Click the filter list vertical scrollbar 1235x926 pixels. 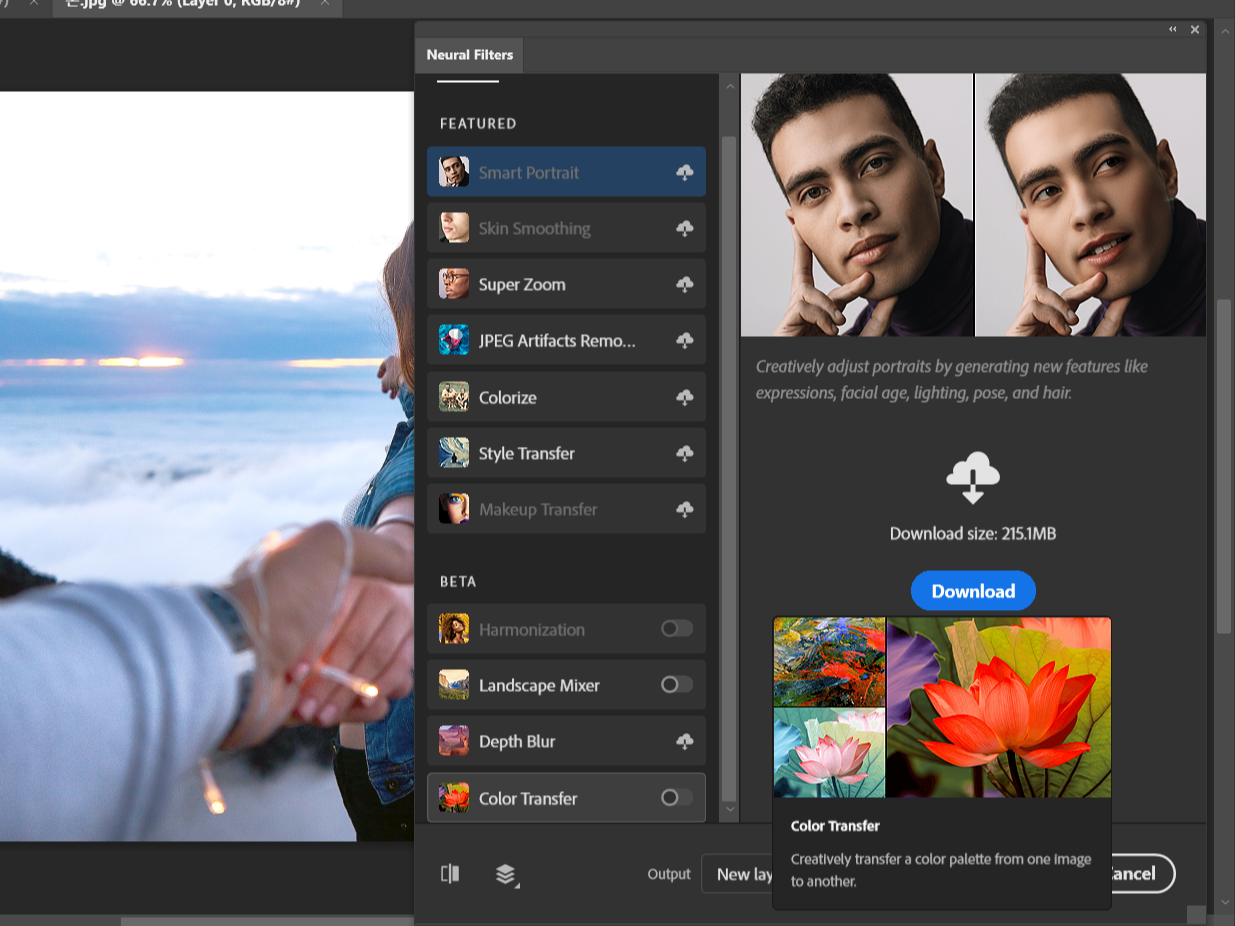click(729, 467)
